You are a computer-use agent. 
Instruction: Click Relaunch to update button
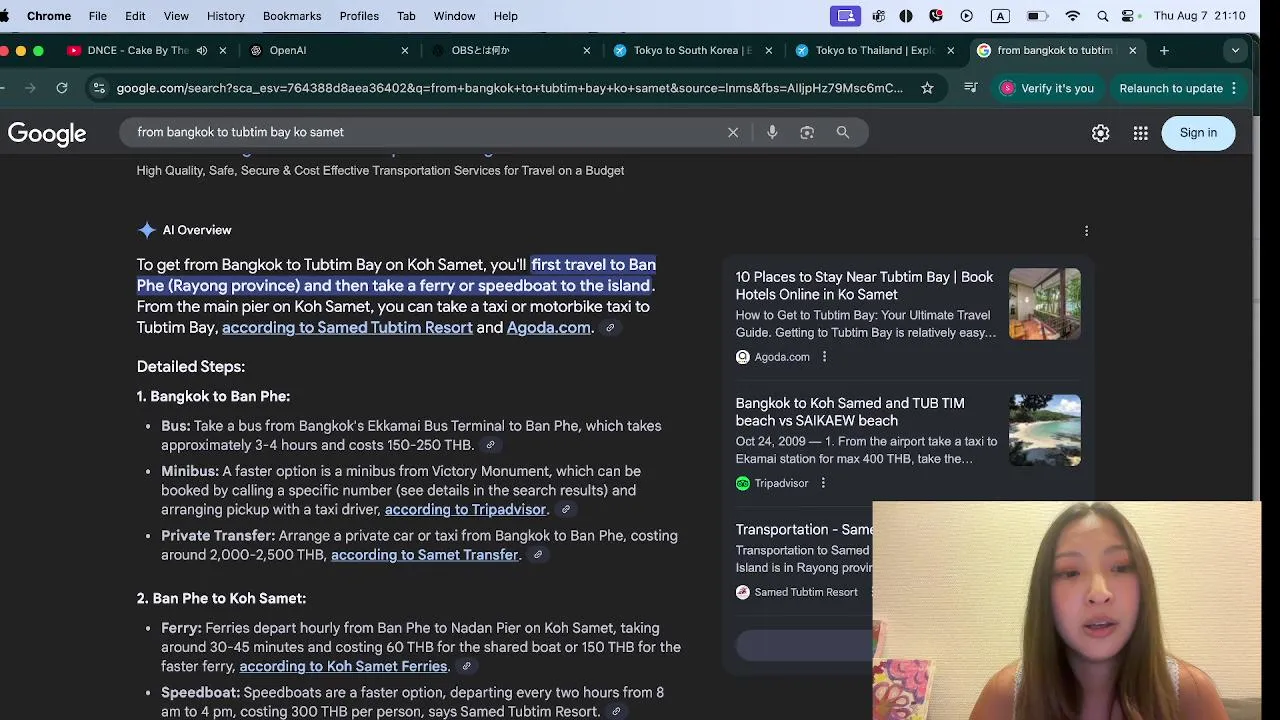click(x=1171, y=88)
